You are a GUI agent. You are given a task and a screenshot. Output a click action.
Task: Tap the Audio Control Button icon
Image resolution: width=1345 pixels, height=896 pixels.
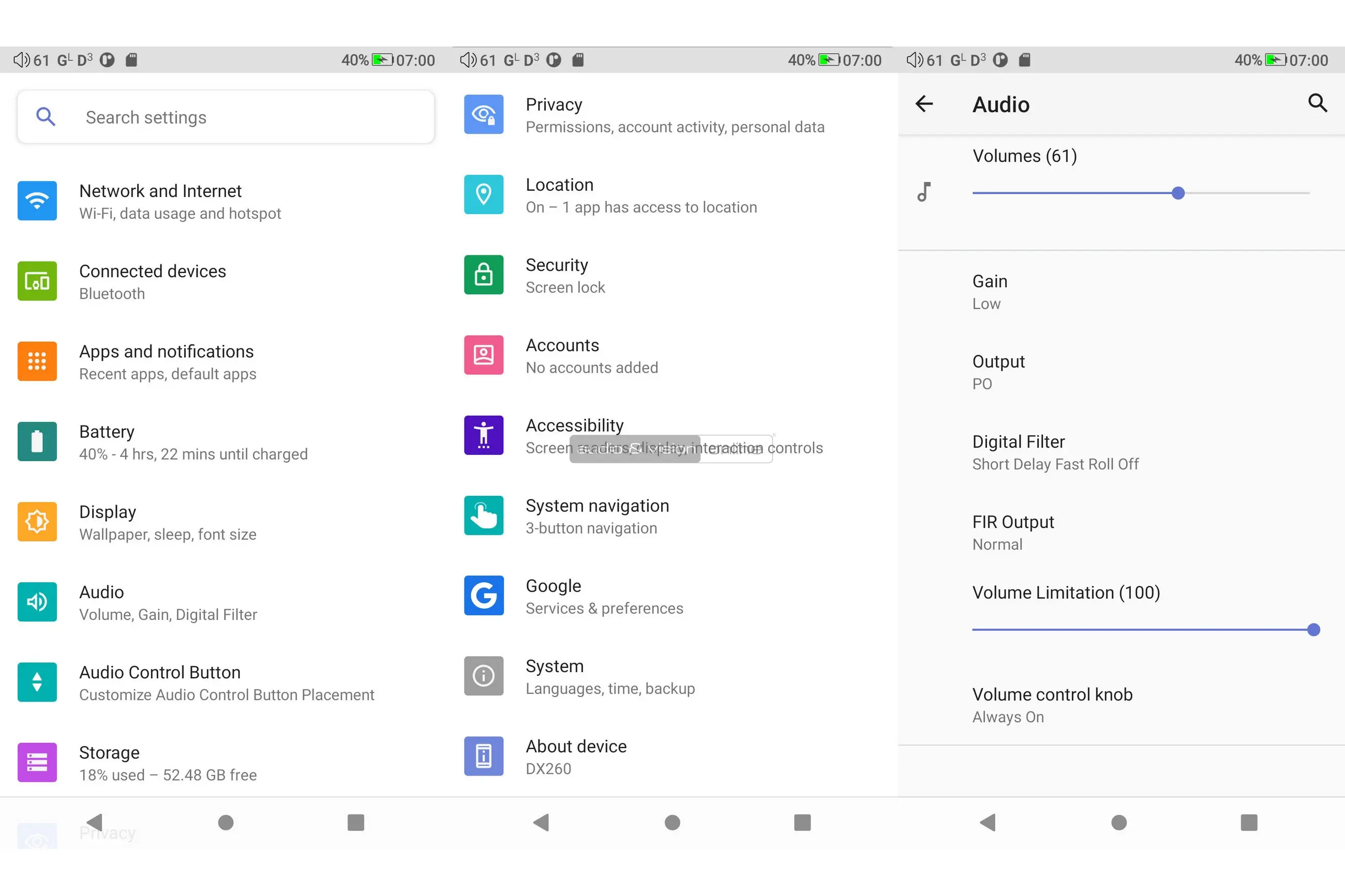click(37, 682)
